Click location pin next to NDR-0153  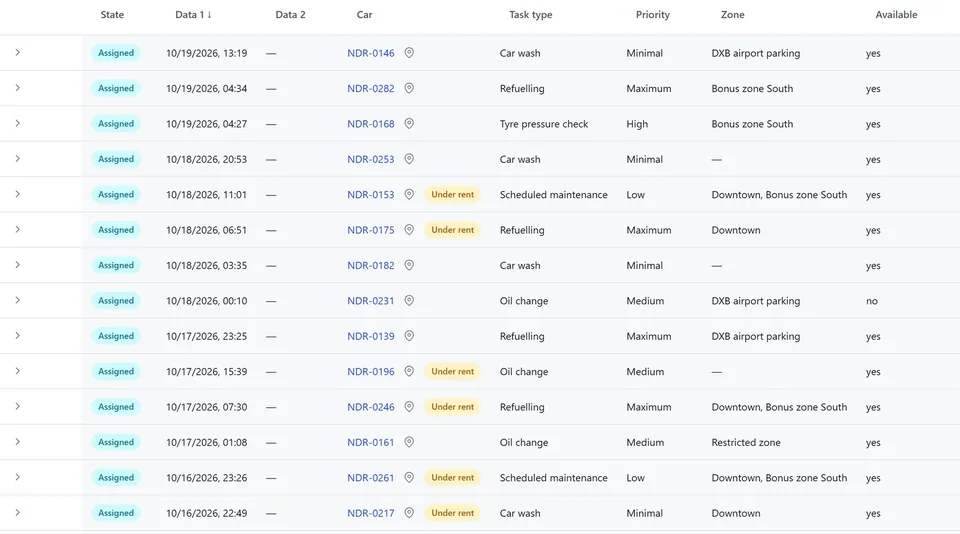[x=409, y=195]
